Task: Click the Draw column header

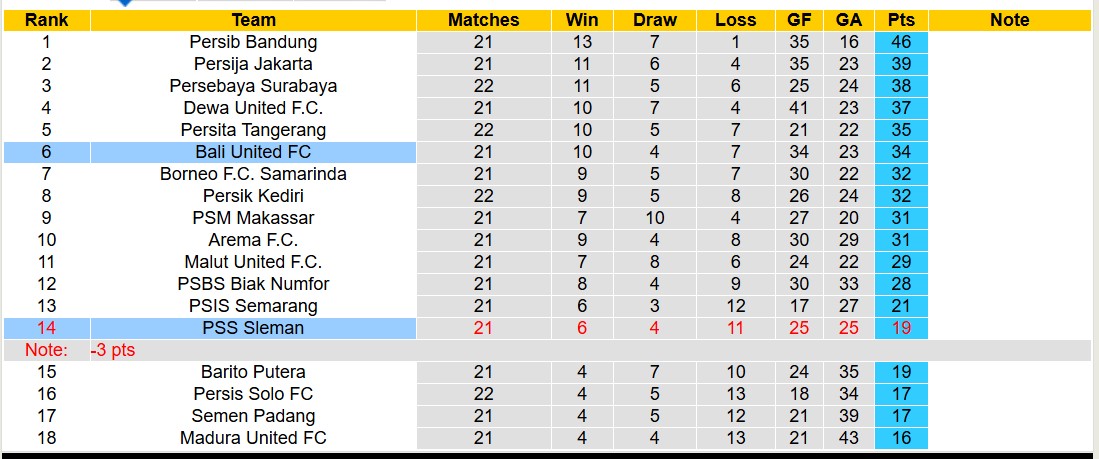Action: pyautogui.click(x=655, y=20)
